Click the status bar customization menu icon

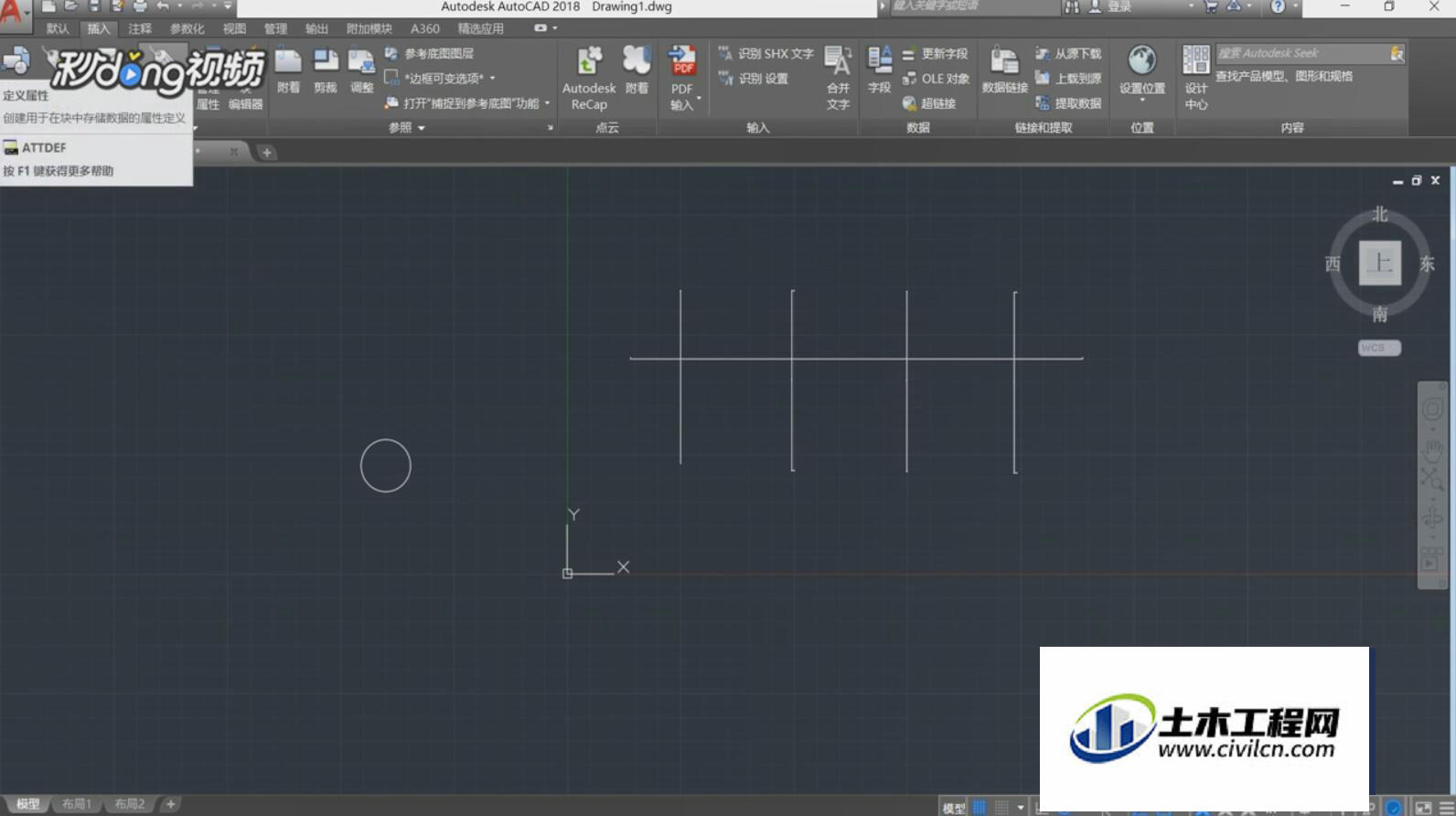(x=1446, y=807)
